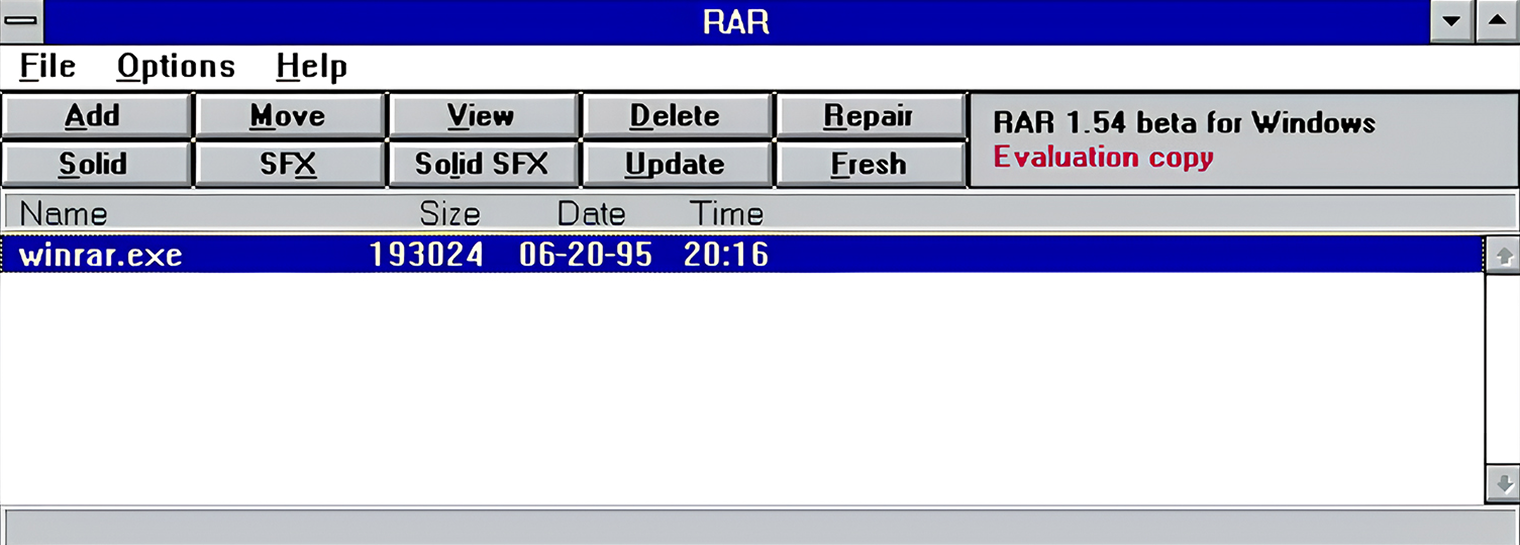Click the 20:16 time value

pyautogui.click(x=726, y=254)
